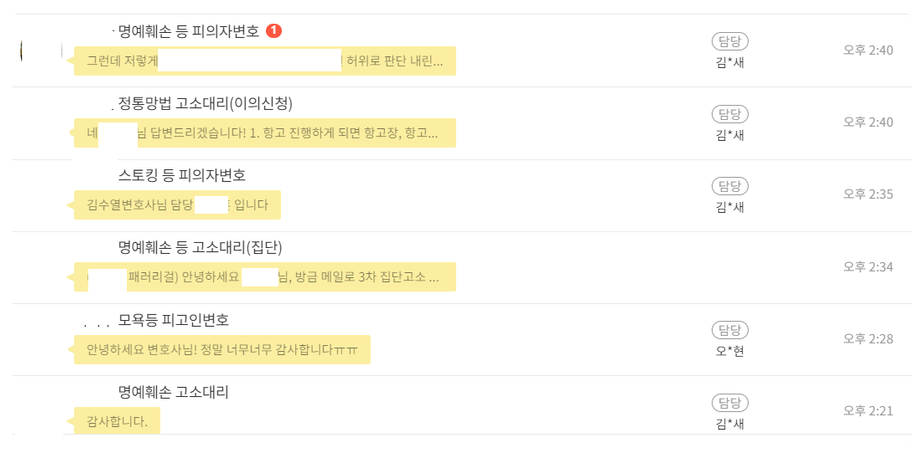Click the 정말 너무너무 감사합니다 message bubble

222,350
